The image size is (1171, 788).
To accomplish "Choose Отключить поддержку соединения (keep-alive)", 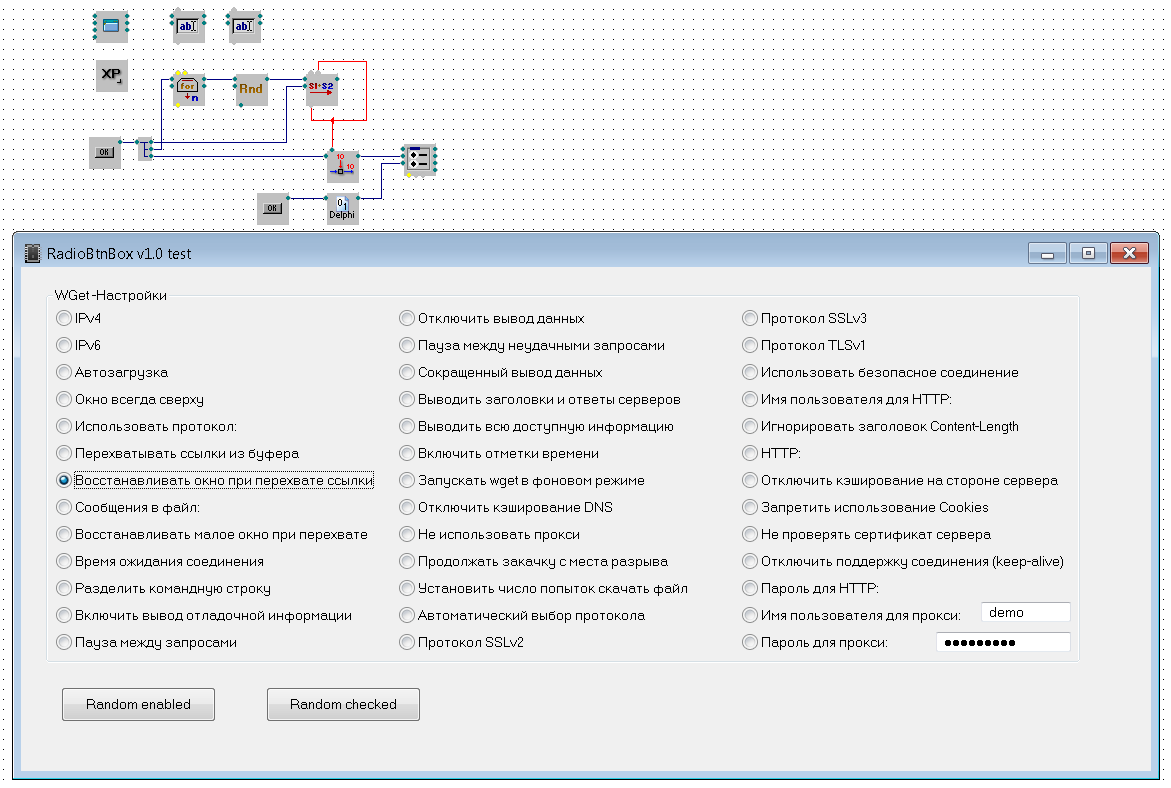I will pyautogui.click(x=904, y=561).
